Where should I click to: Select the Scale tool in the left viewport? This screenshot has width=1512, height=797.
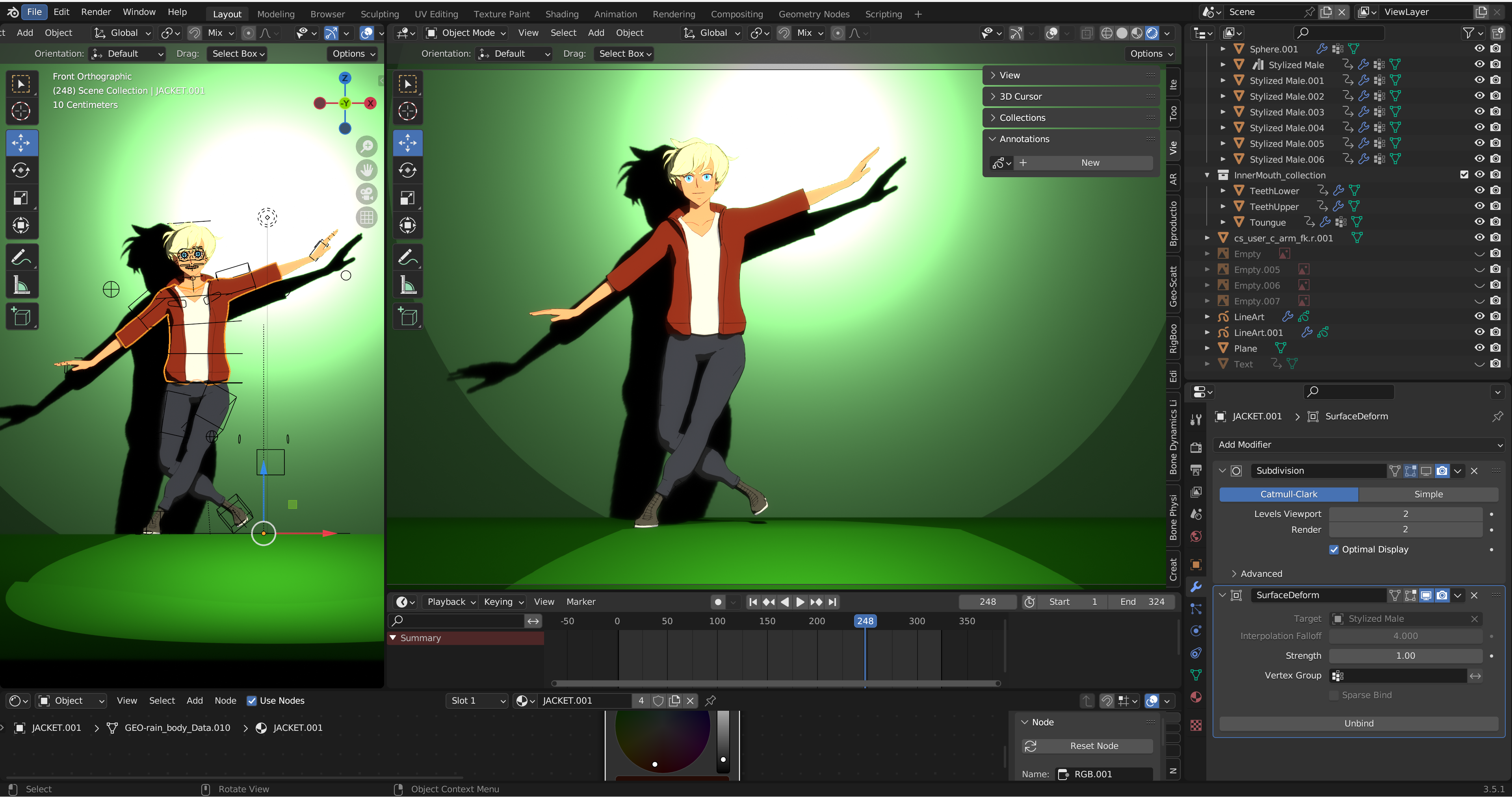click(21, 198)
